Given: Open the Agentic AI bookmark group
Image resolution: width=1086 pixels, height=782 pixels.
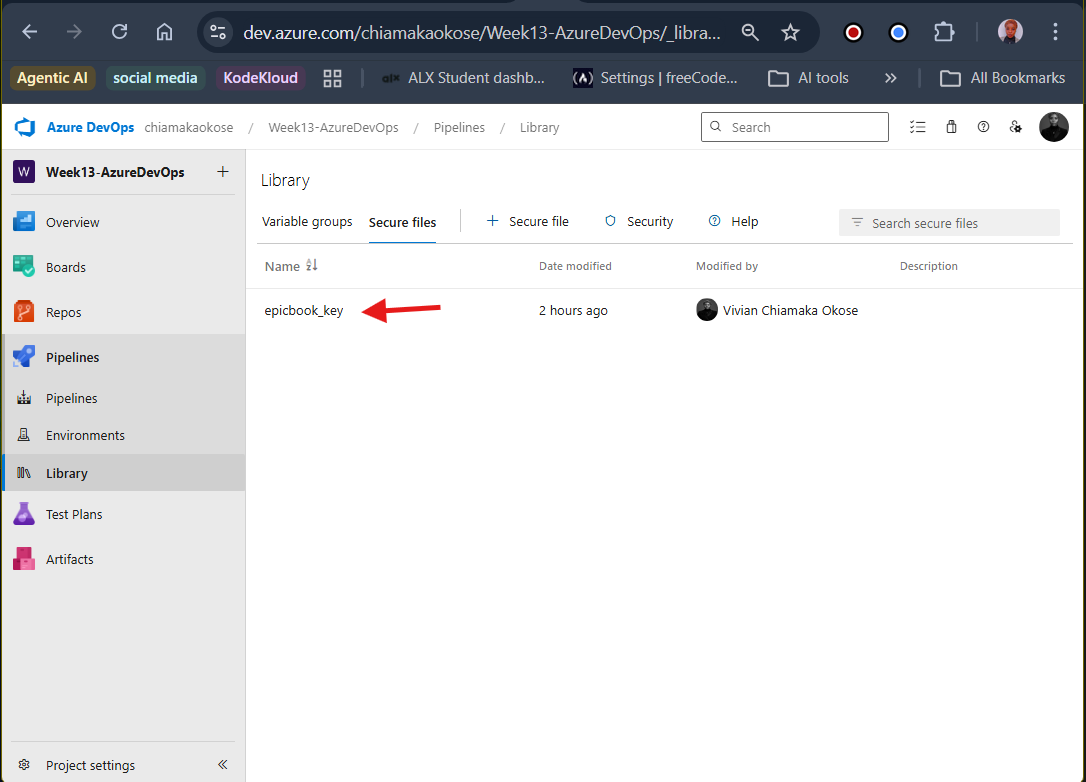Looking at the screenshot, I should [53, 78].
